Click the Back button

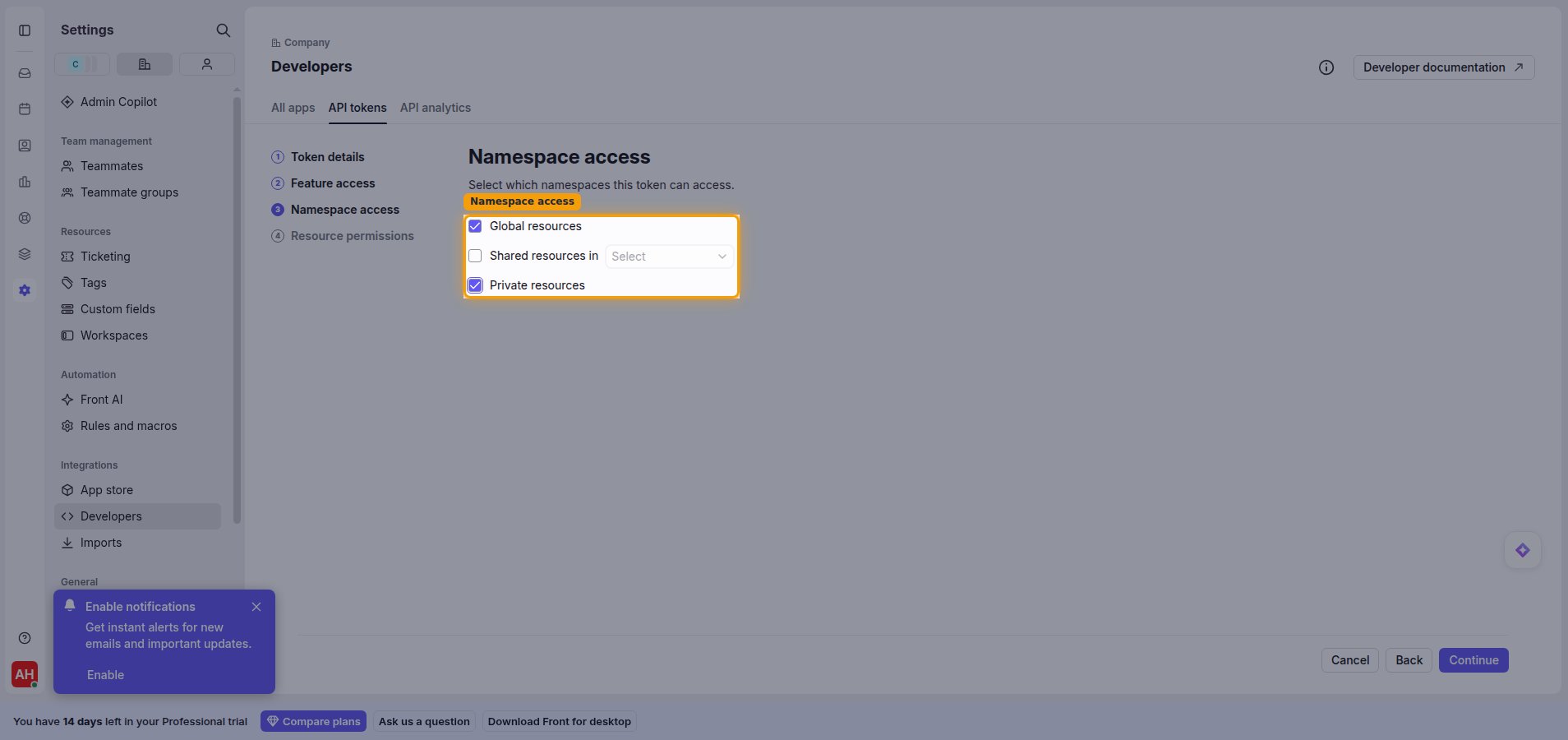pos(1409,660)
